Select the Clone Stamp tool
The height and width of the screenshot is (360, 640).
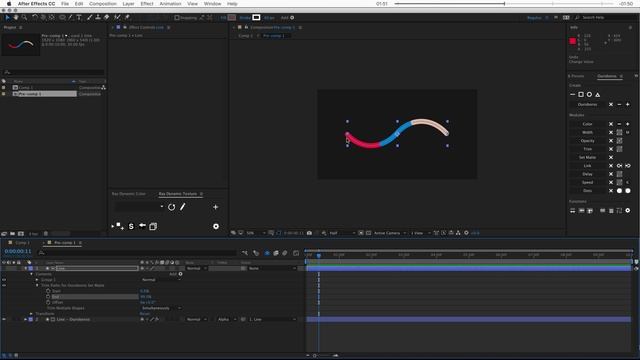click(x=98, y=18)
